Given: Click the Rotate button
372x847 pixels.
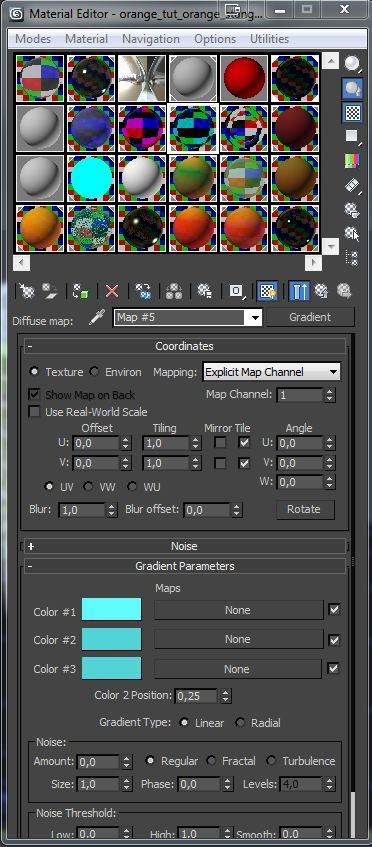Looking at the screenshot, I should click(x=303, y=509).
